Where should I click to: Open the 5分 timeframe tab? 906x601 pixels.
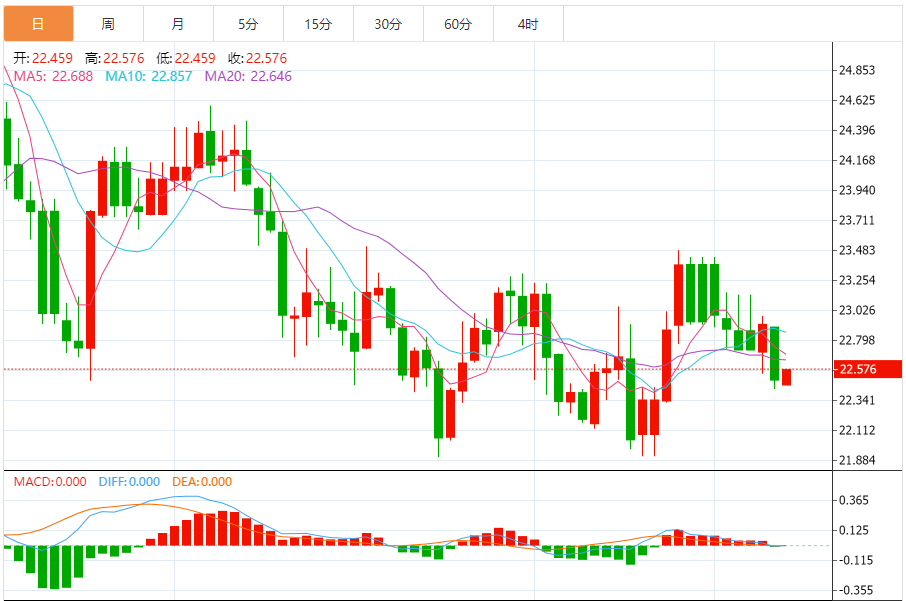pos(248,24)
